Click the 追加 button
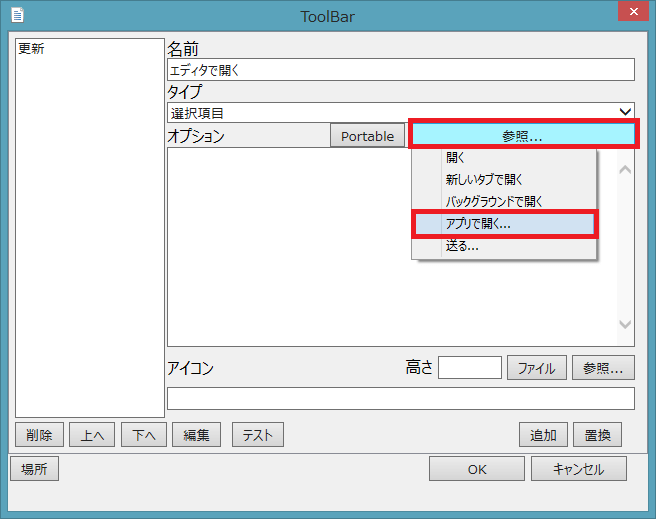 (543, 435)
